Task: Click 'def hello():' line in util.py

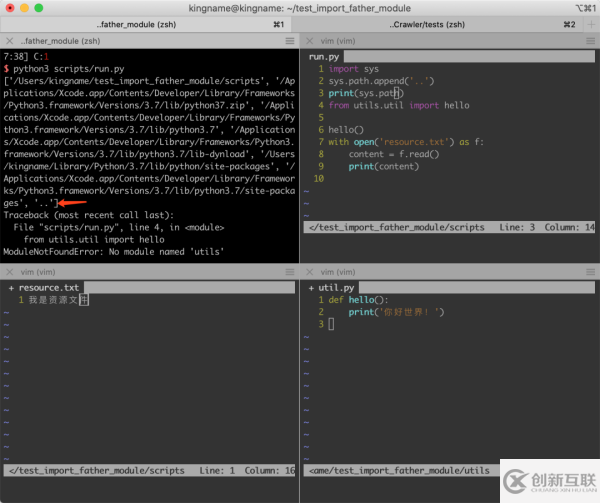Action: click(358, 300)
